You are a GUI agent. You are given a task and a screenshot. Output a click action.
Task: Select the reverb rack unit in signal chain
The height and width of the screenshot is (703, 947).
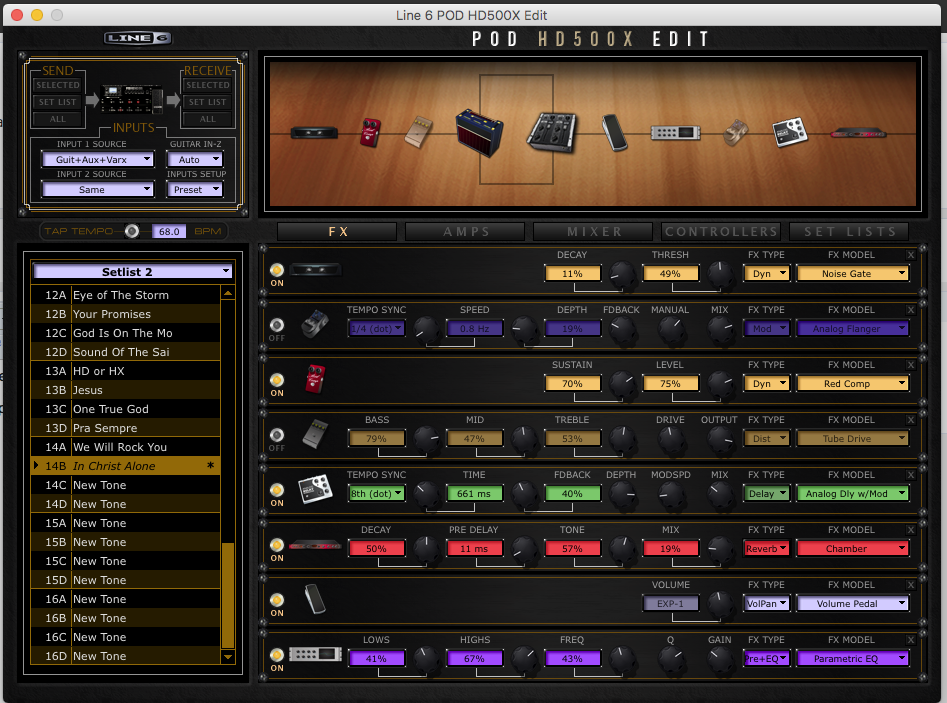click(857, 132)
